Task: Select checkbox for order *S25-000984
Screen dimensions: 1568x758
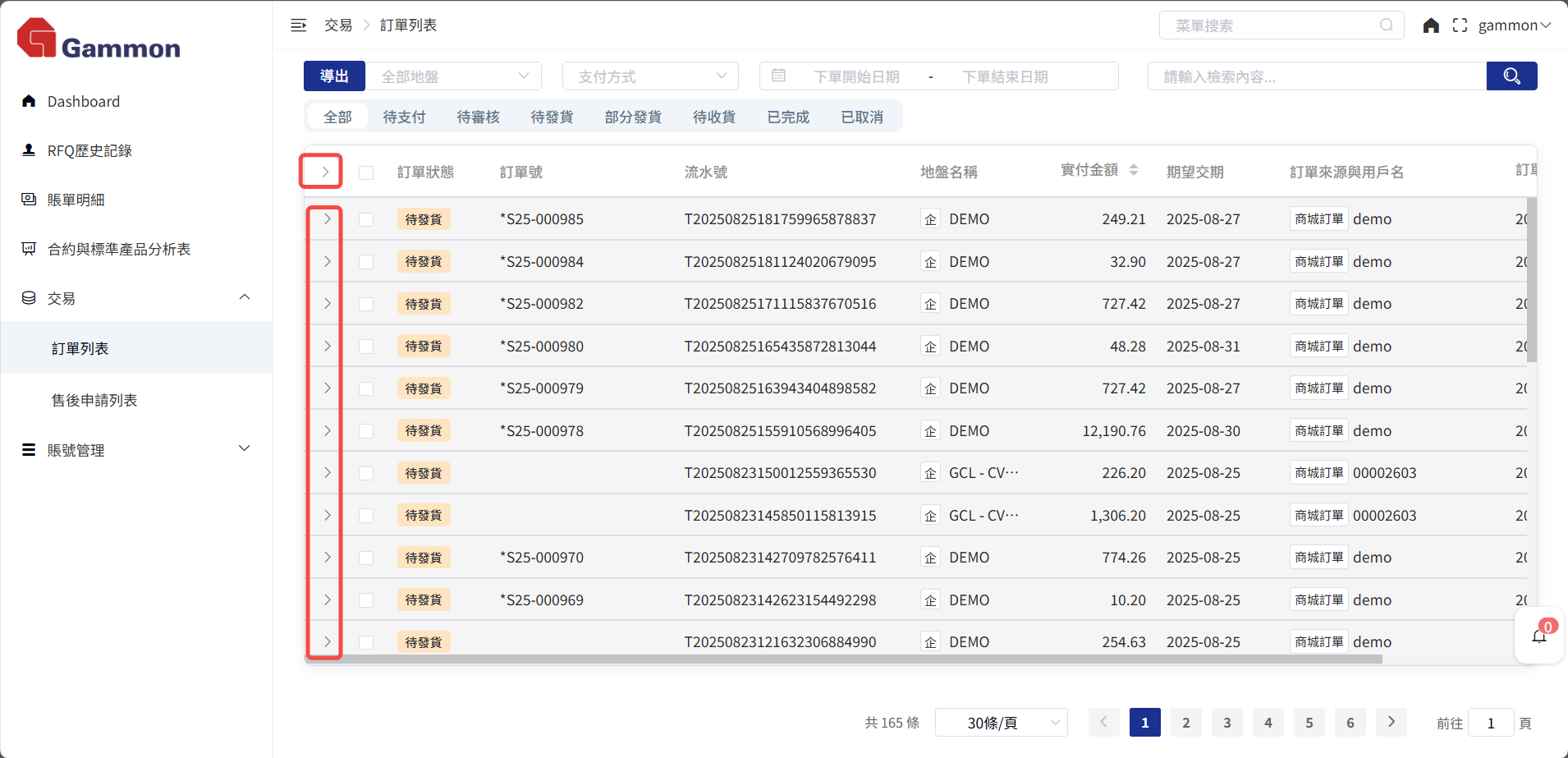Action: [x=366, y=262]
